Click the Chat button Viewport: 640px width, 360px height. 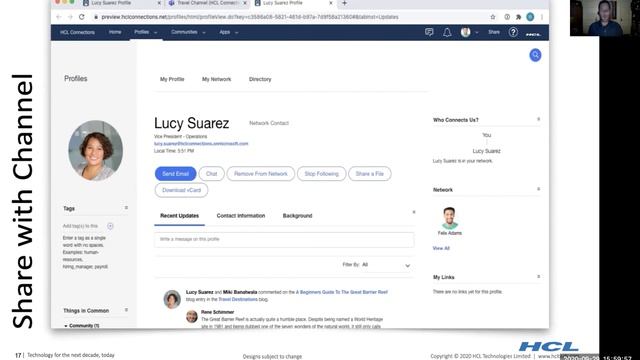211,174
